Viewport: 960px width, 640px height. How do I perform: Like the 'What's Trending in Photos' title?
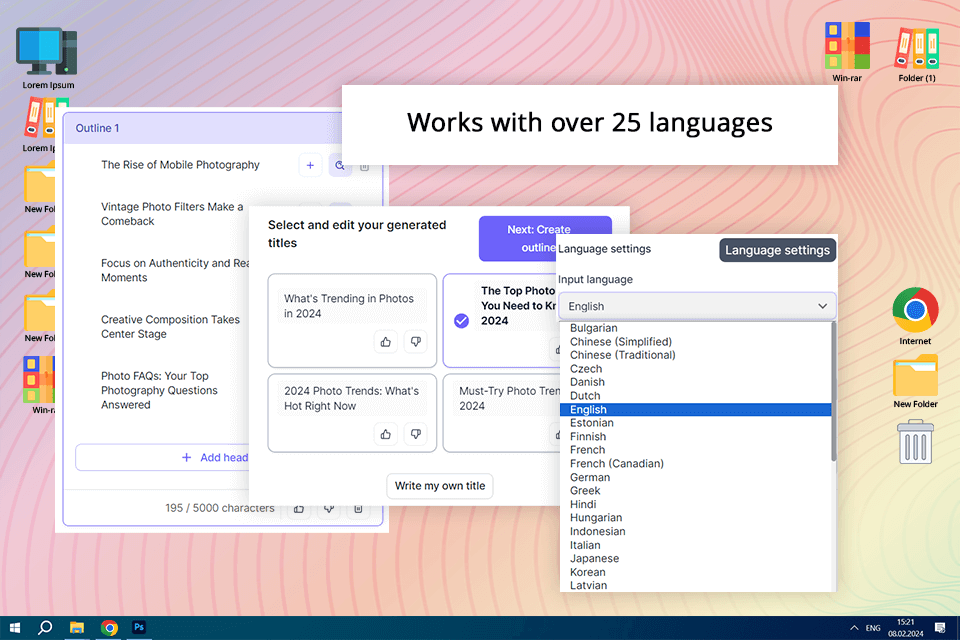point(386,342)
